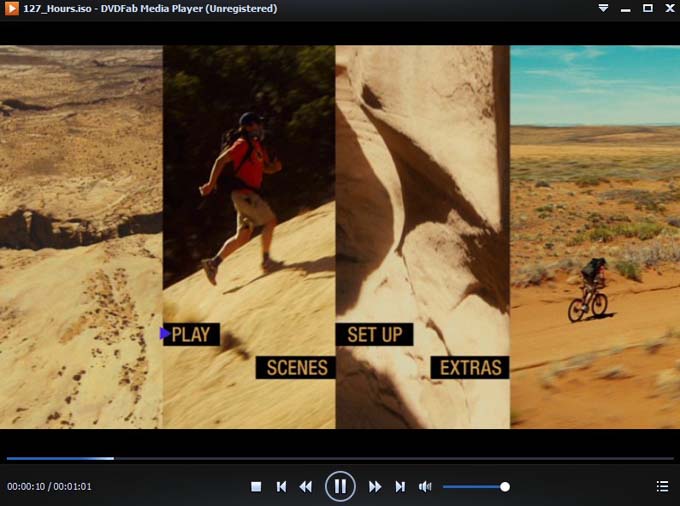Image resolution: width=680 pixels, height=506 pixels.
Task: Fast forward the video
Action: [375, 486]
